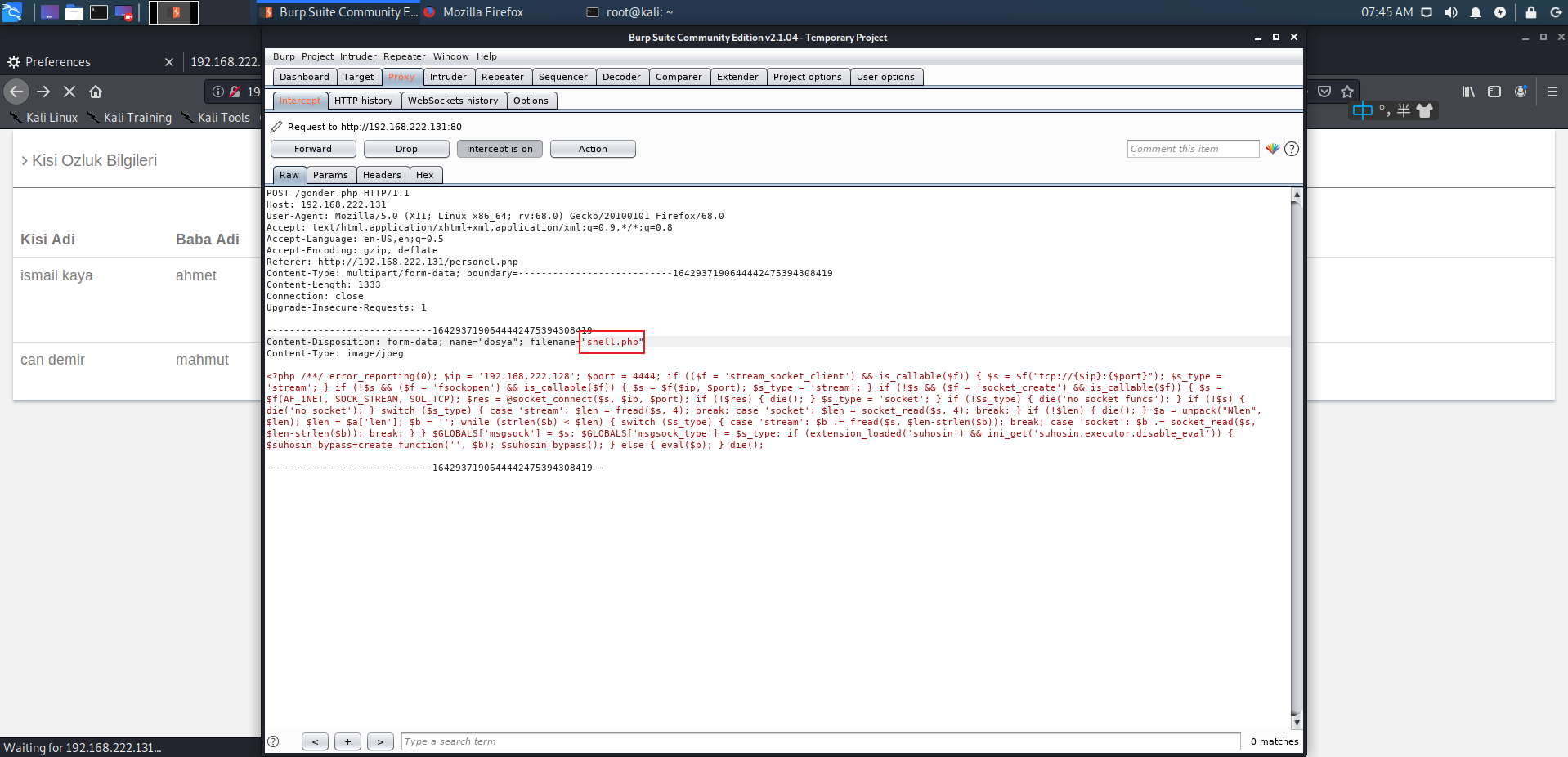1568x757 pixels.
Task: Open the WebSockets history sub-tab
Action: pyautogui.click(x=453, y=101)
